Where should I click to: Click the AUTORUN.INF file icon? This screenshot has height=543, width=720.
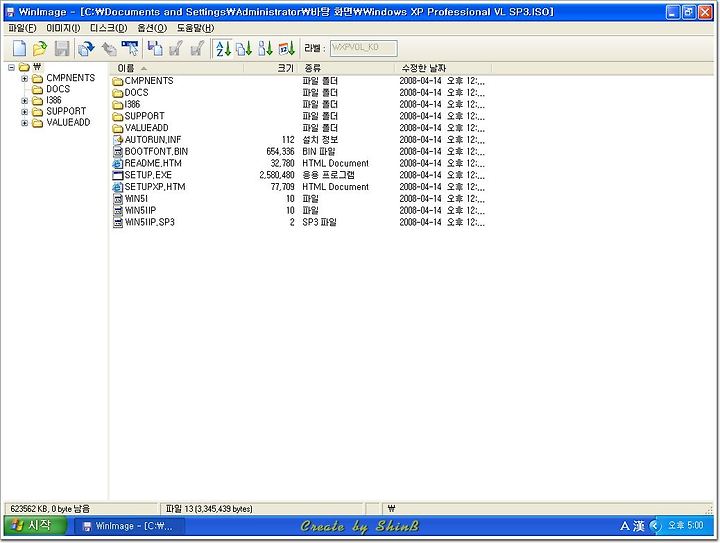coord(118,140)
